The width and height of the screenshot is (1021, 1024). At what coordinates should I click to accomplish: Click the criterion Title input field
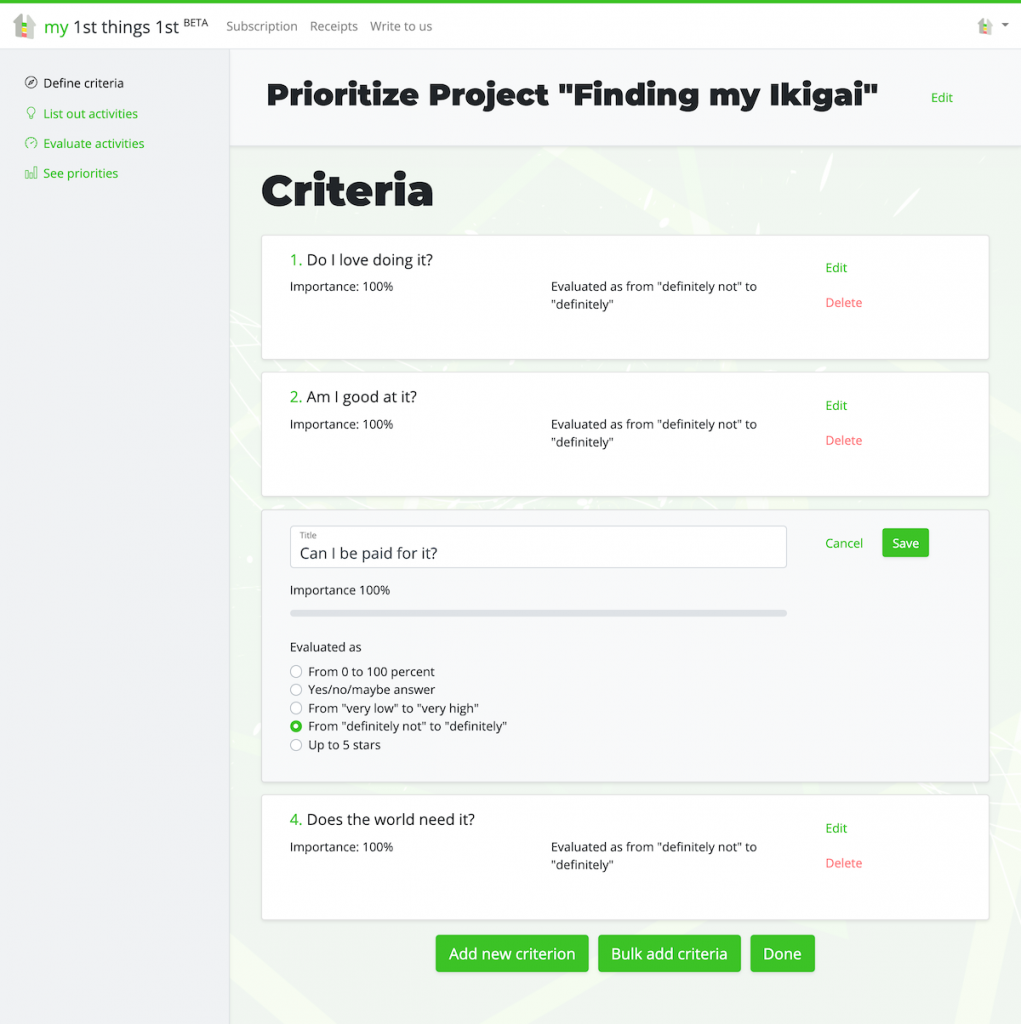tap(538, 552)
